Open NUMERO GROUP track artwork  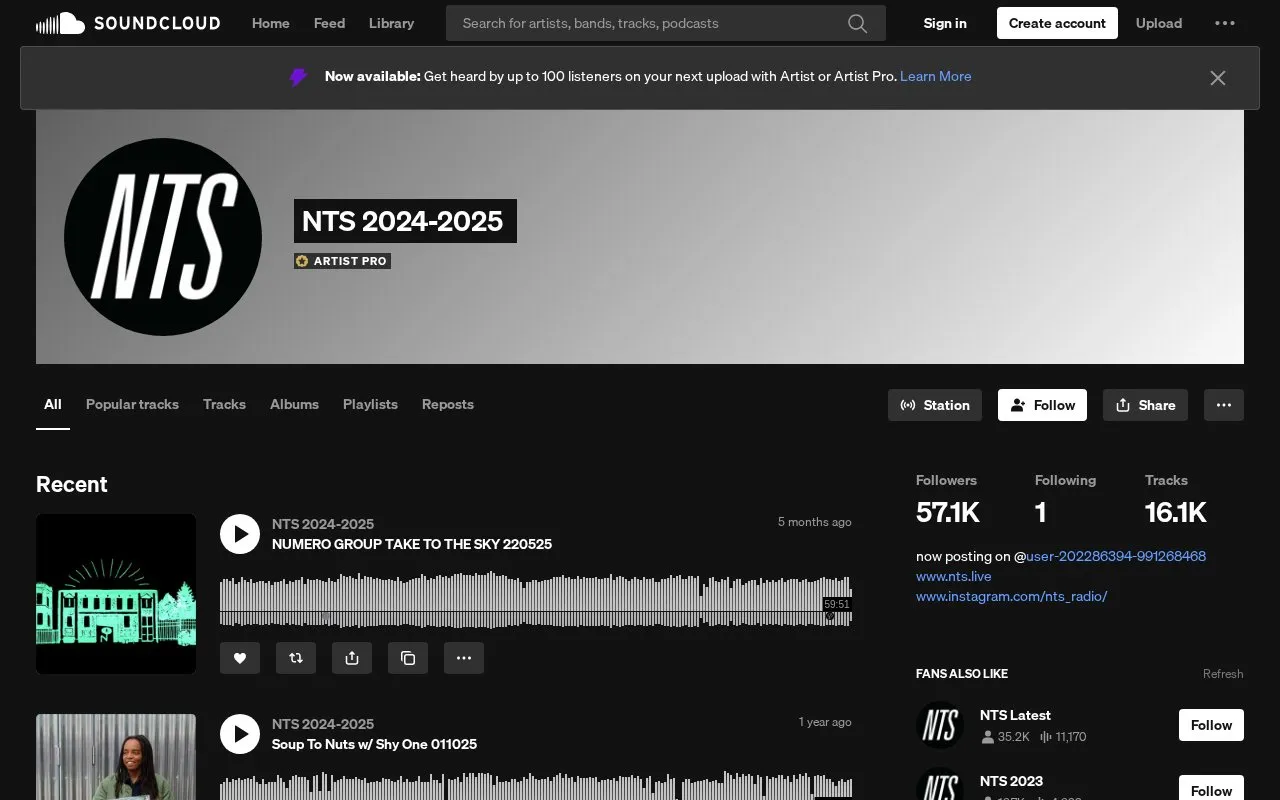(x=116, y=594)
